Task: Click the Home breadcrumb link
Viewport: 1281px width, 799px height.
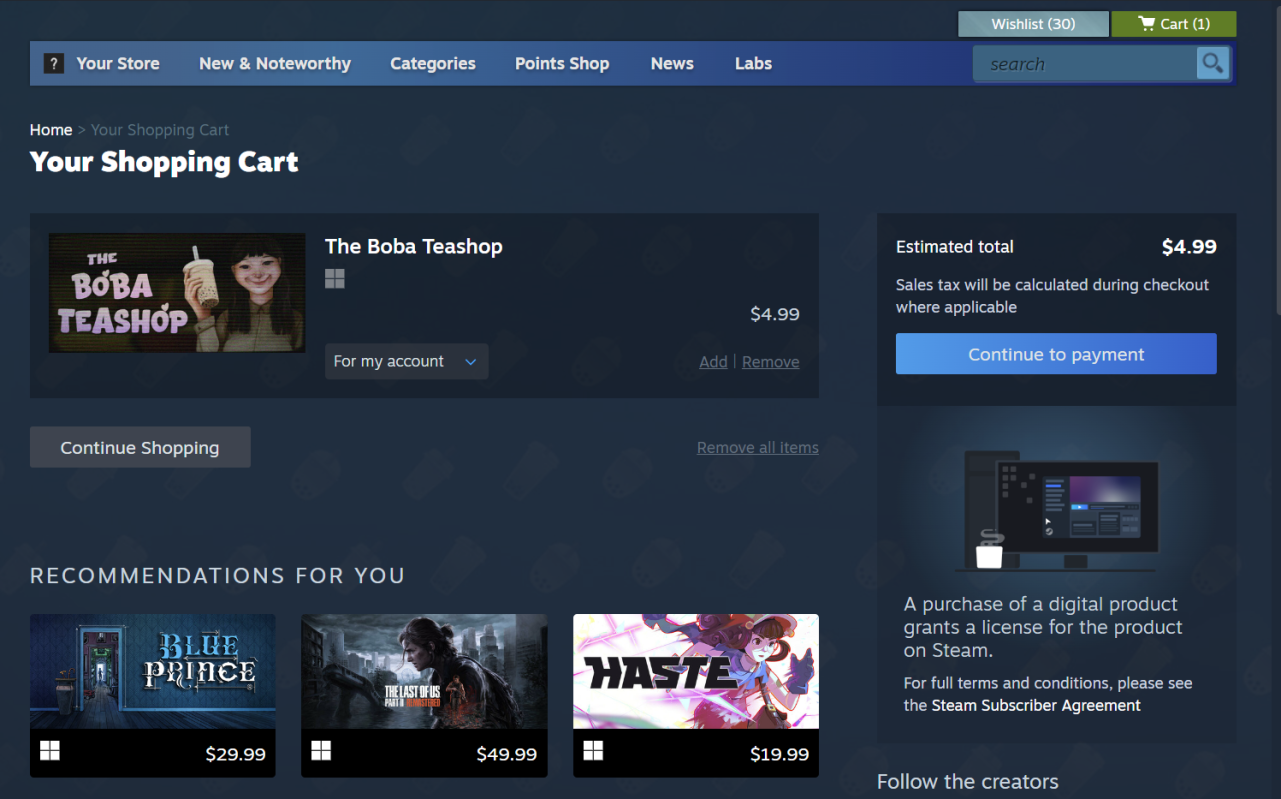Action: click(51, 130)
